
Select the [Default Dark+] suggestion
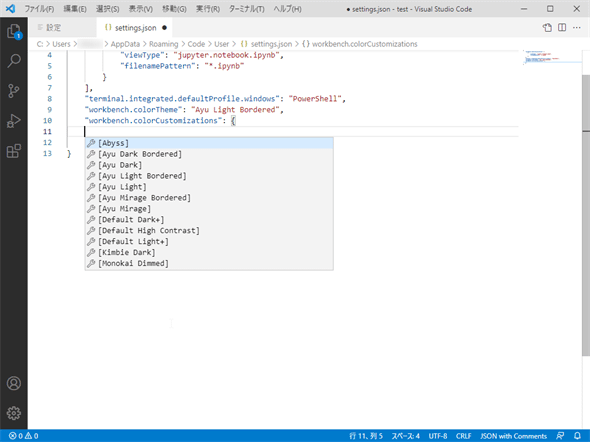point(209,219)
